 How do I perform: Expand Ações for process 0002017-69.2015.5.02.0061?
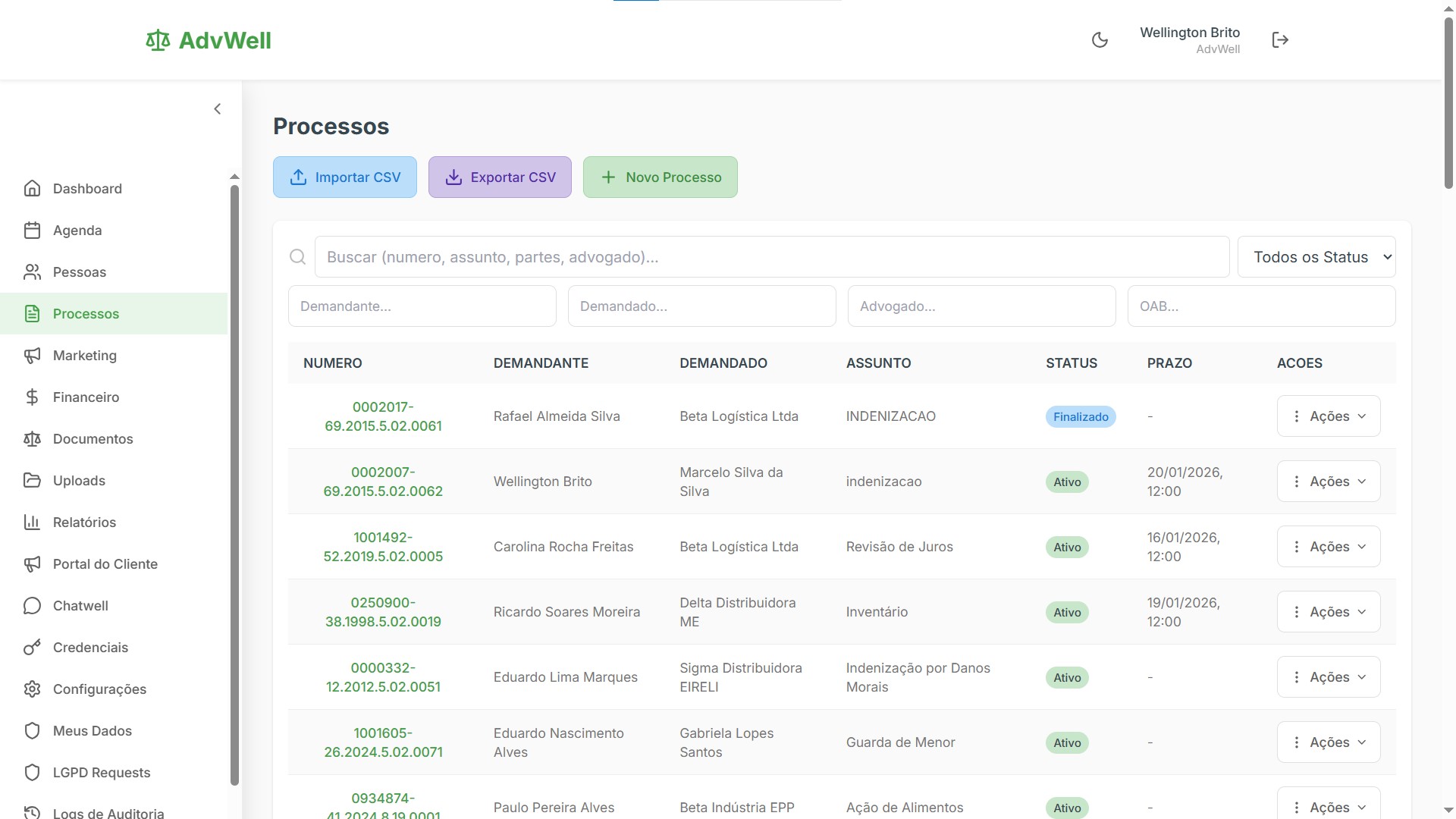coord(1328,416)
